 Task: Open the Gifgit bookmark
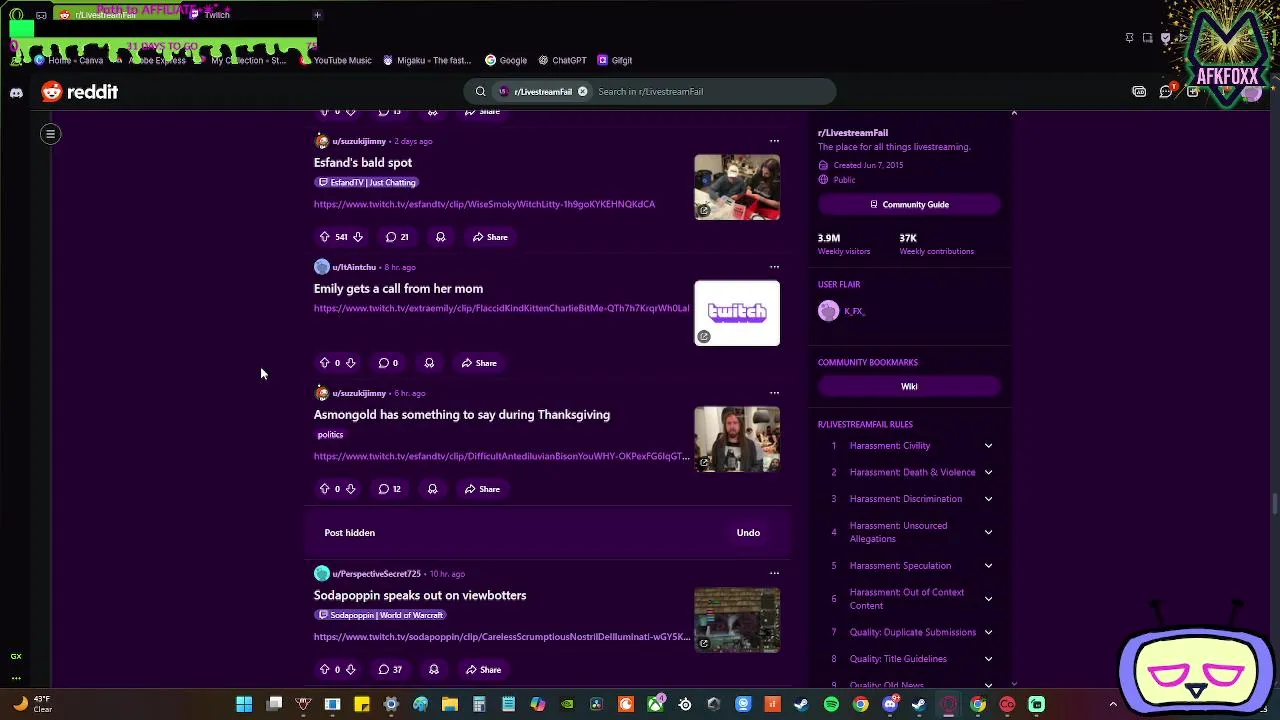pos(615,60)
